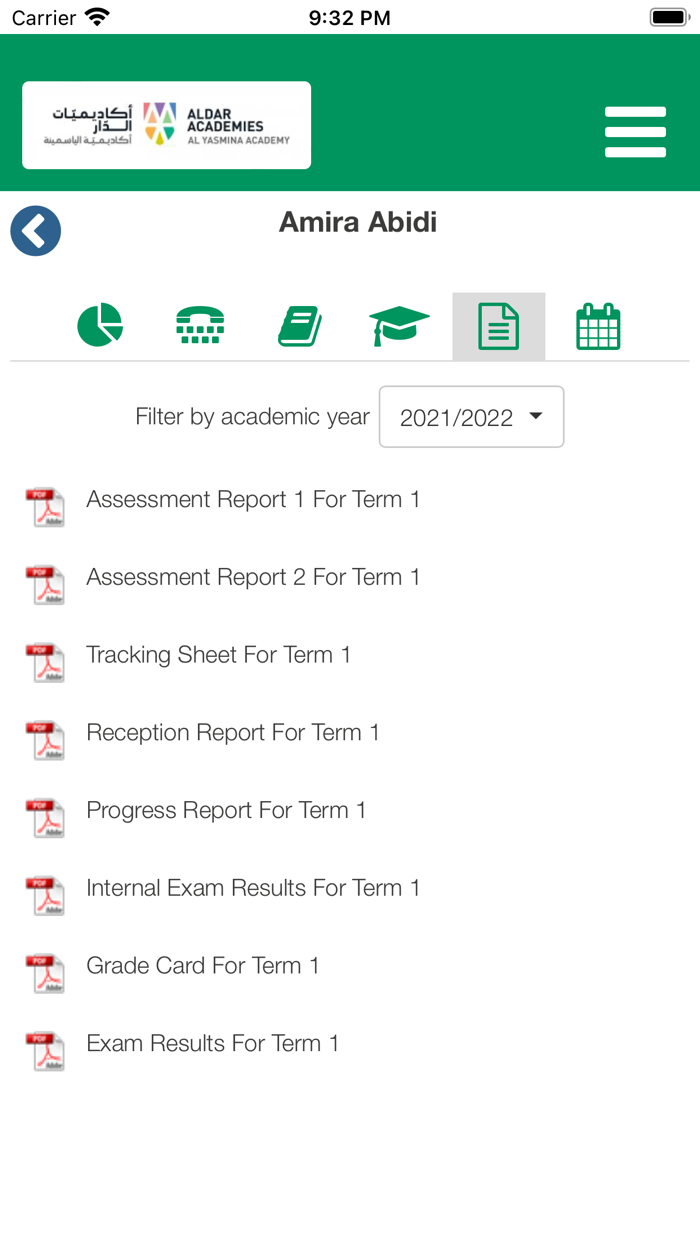Click the back arrow button
Image resolution: width=700 pixels, height=1244 pixels.
point(35,230)
